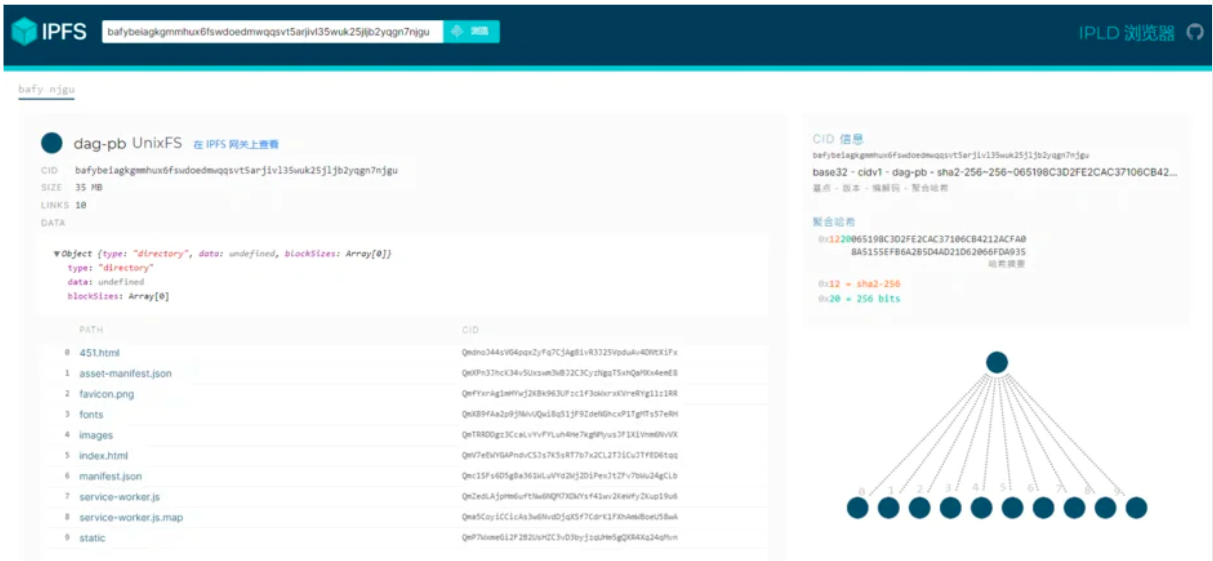1213x561 pixels.
Task: Click graph child node labeled 8
Action: pyautogui.click(x=1105, y=508)
